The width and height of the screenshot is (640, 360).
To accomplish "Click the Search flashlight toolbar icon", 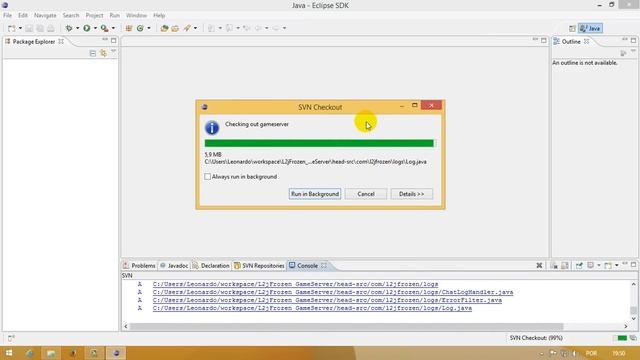I will 187,28.
